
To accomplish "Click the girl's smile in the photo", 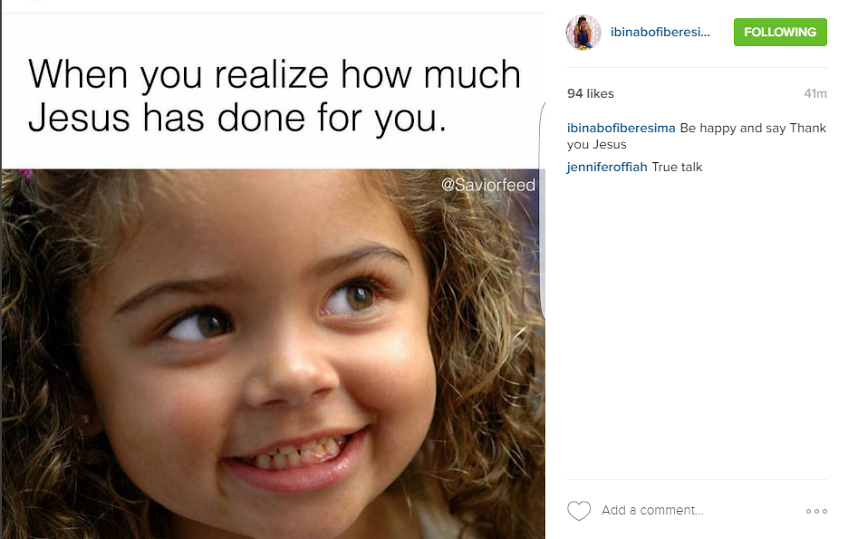I will click(296, 457).
